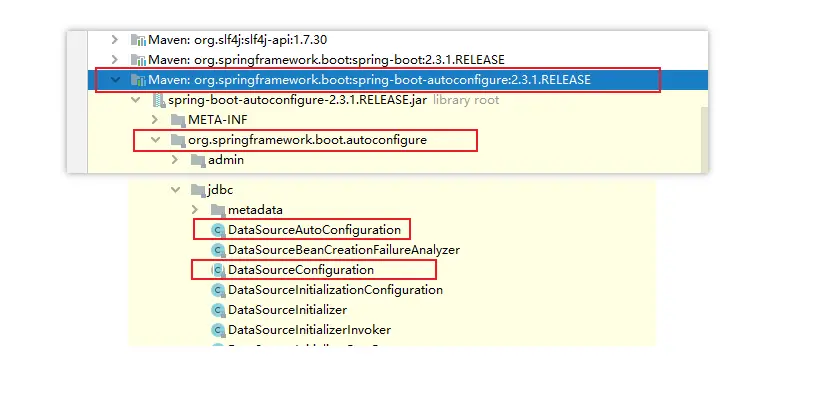
Task: Click the class icon of DataSourceConfiguration
Action: tap(218, 270)
